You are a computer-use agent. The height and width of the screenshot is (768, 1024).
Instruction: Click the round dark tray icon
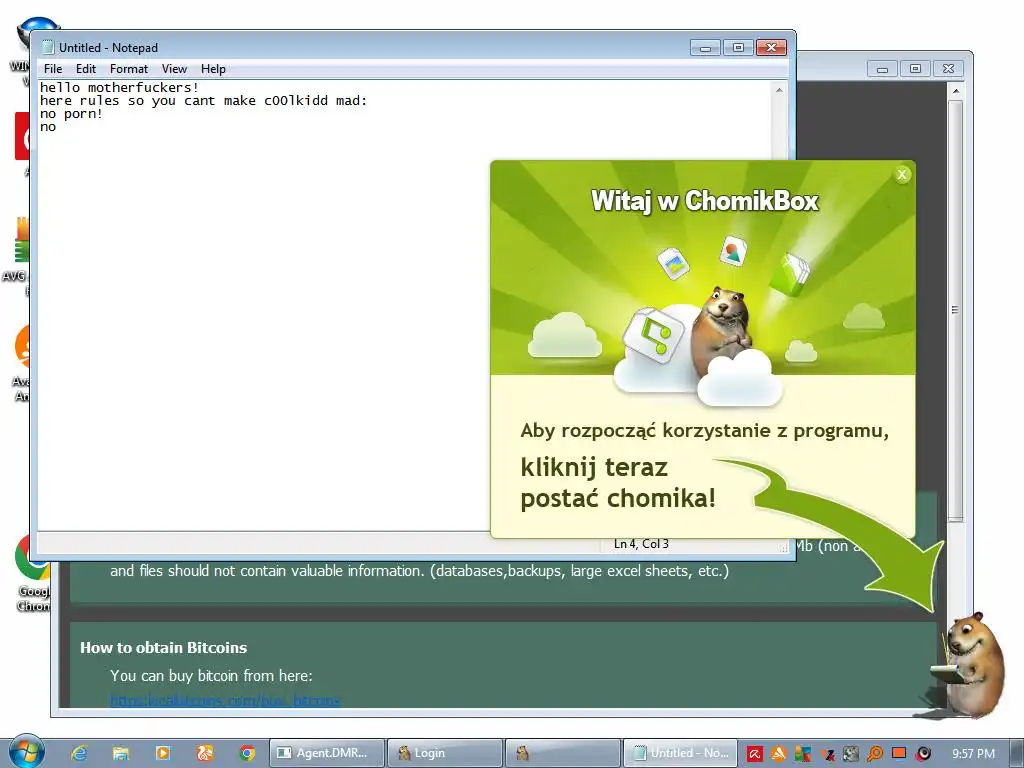click(923, 754)
